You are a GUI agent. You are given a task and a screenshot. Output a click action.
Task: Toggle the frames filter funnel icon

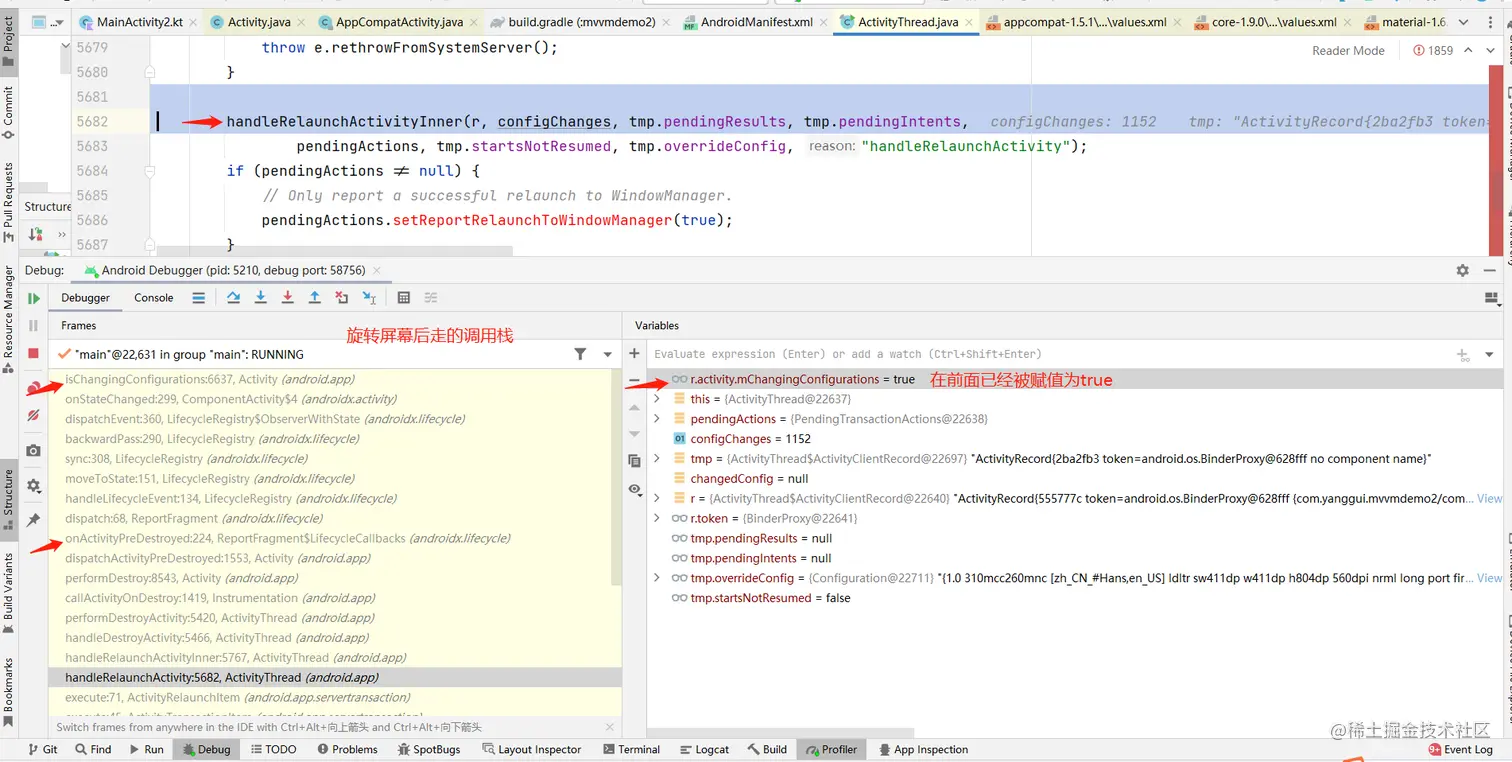[580, 354]
